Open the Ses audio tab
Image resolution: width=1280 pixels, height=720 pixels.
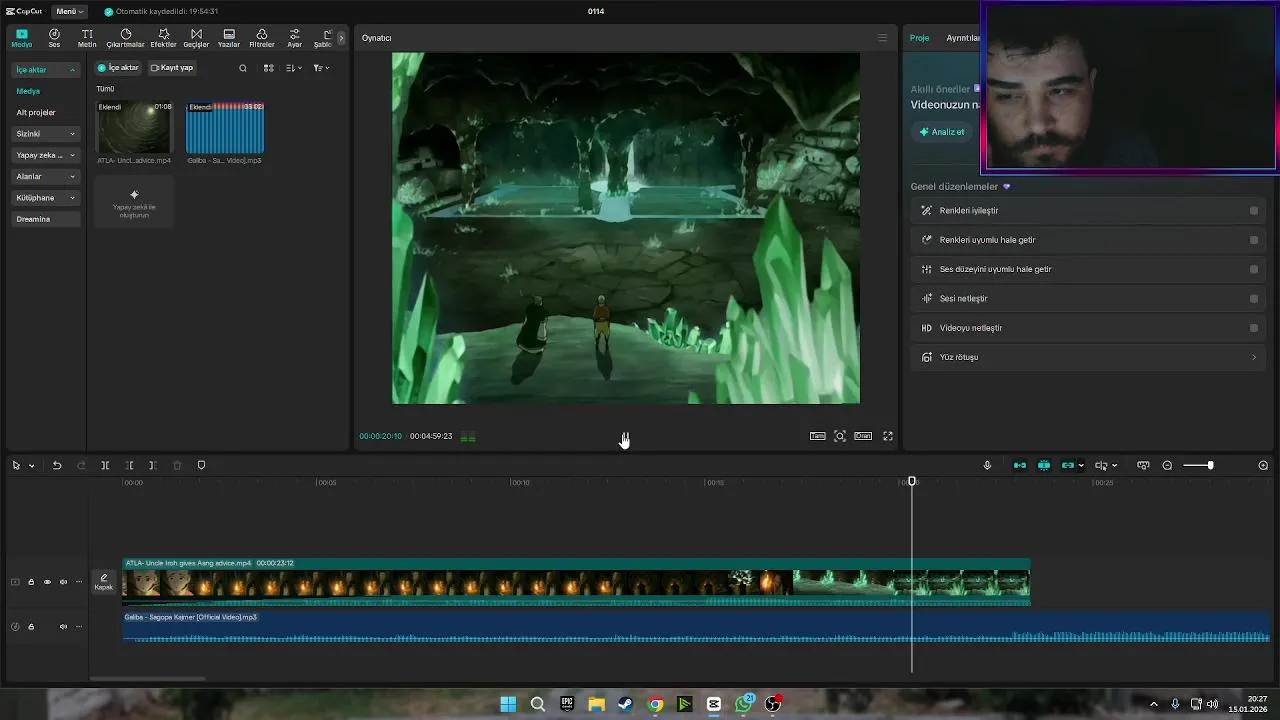54,38
